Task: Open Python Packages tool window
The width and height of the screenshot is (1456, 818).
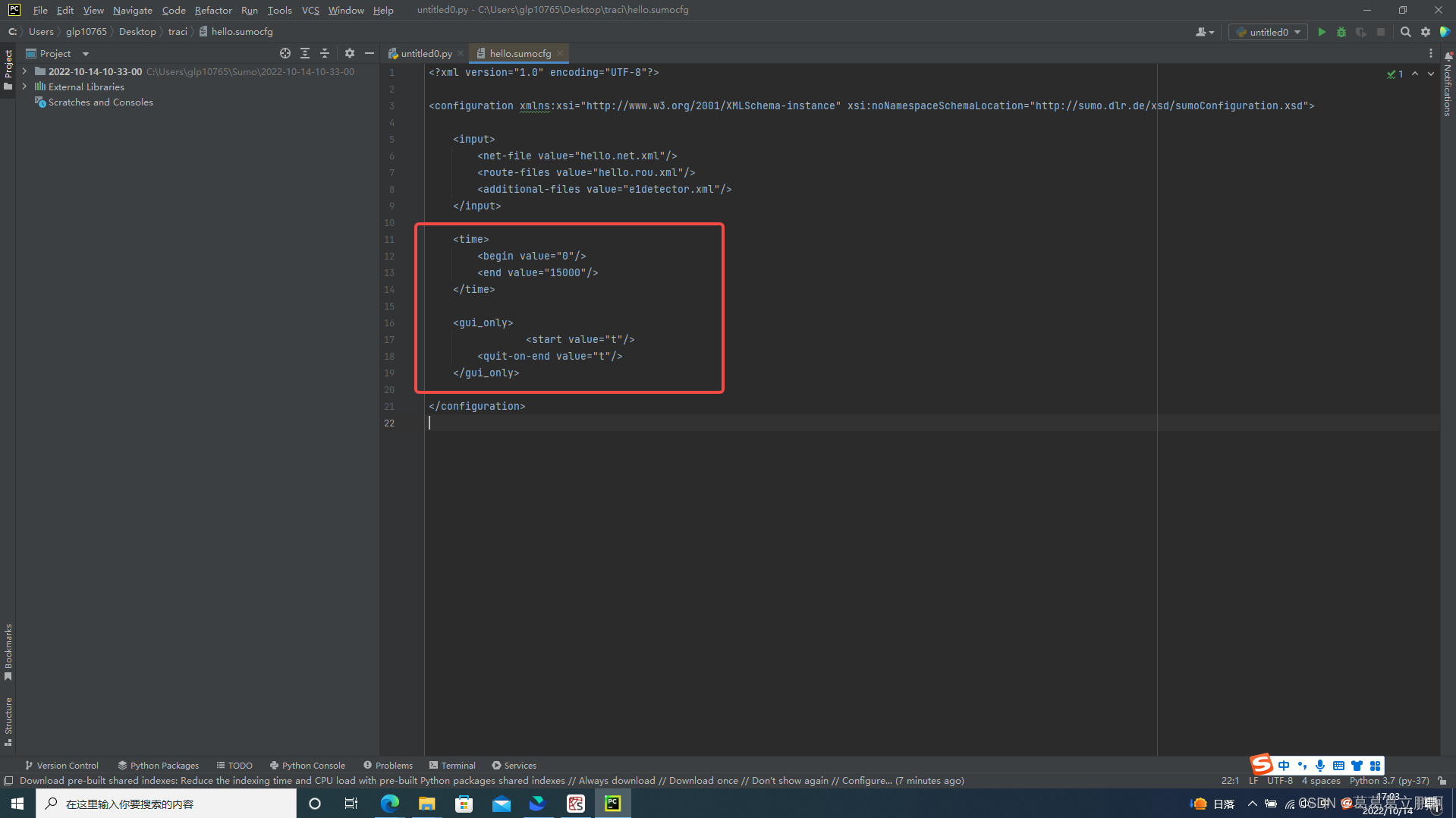Action: coord(158,766)
